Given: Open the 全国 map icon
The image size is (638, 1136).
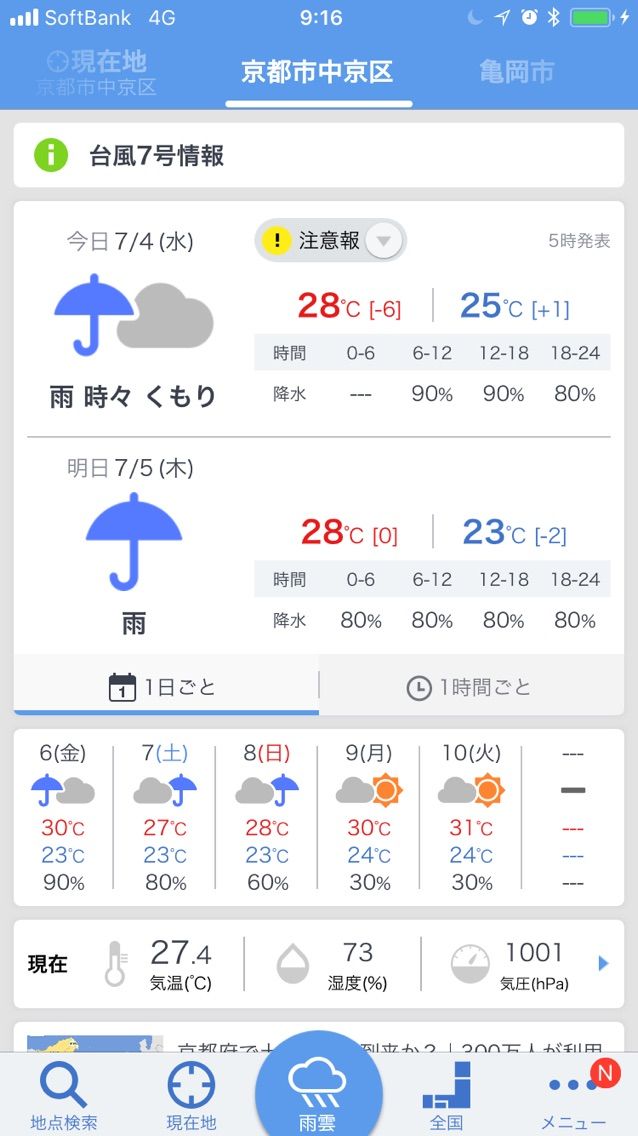Looking at the screenshot, I should (x=446, y=1085).
